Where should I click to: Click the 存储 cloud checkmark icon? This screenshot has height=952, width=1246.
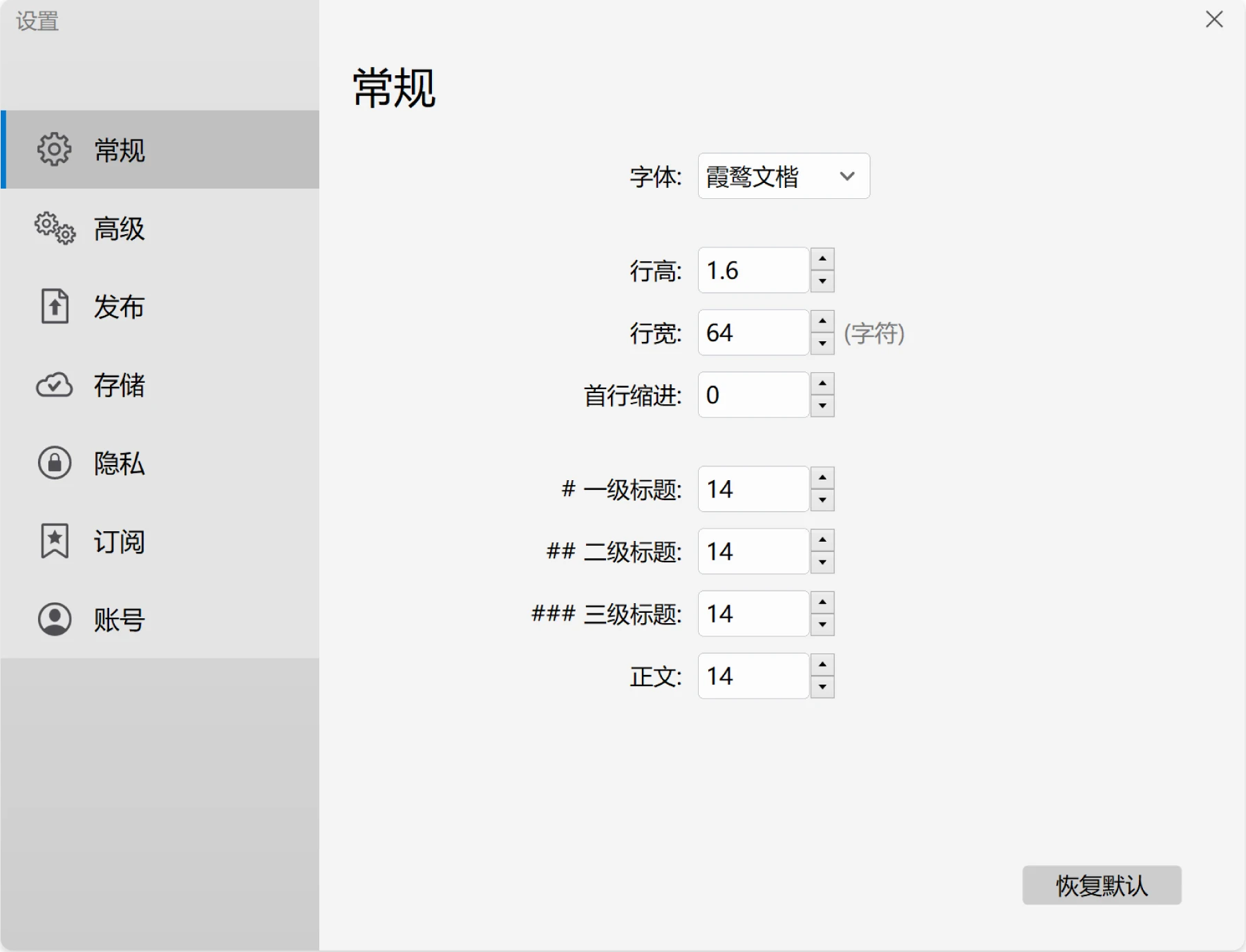tap(54, 385)
